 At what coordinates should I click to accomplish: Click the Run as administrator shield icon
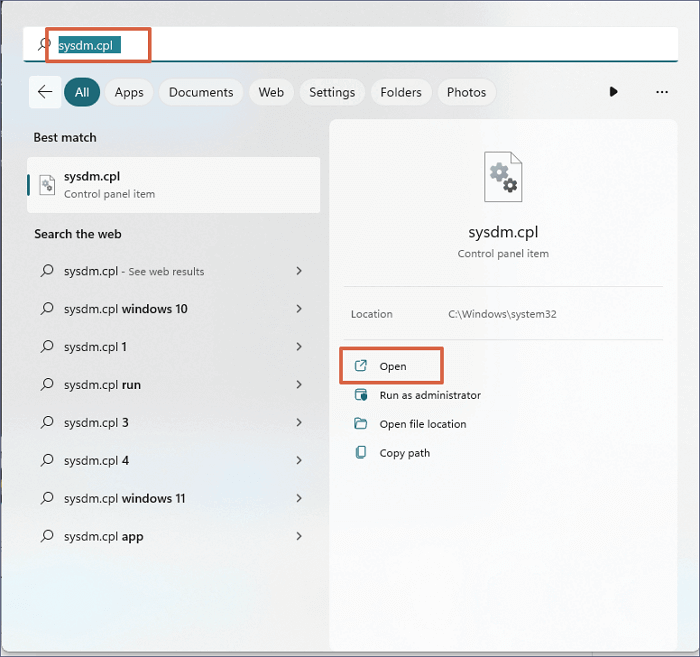(x=360, y=395)
